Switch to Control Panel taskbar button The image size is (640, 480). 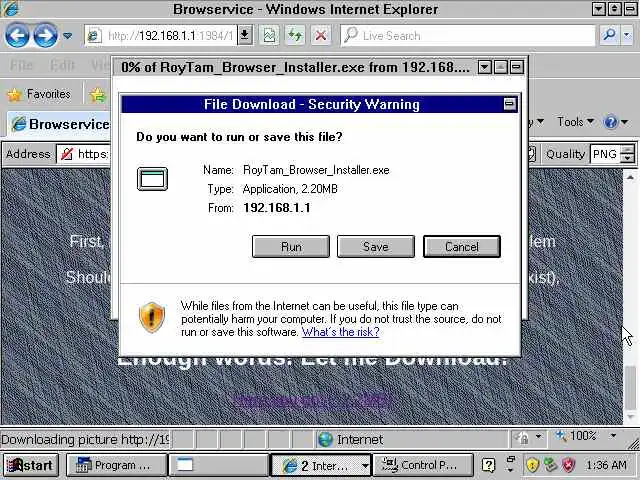(422, 465)
